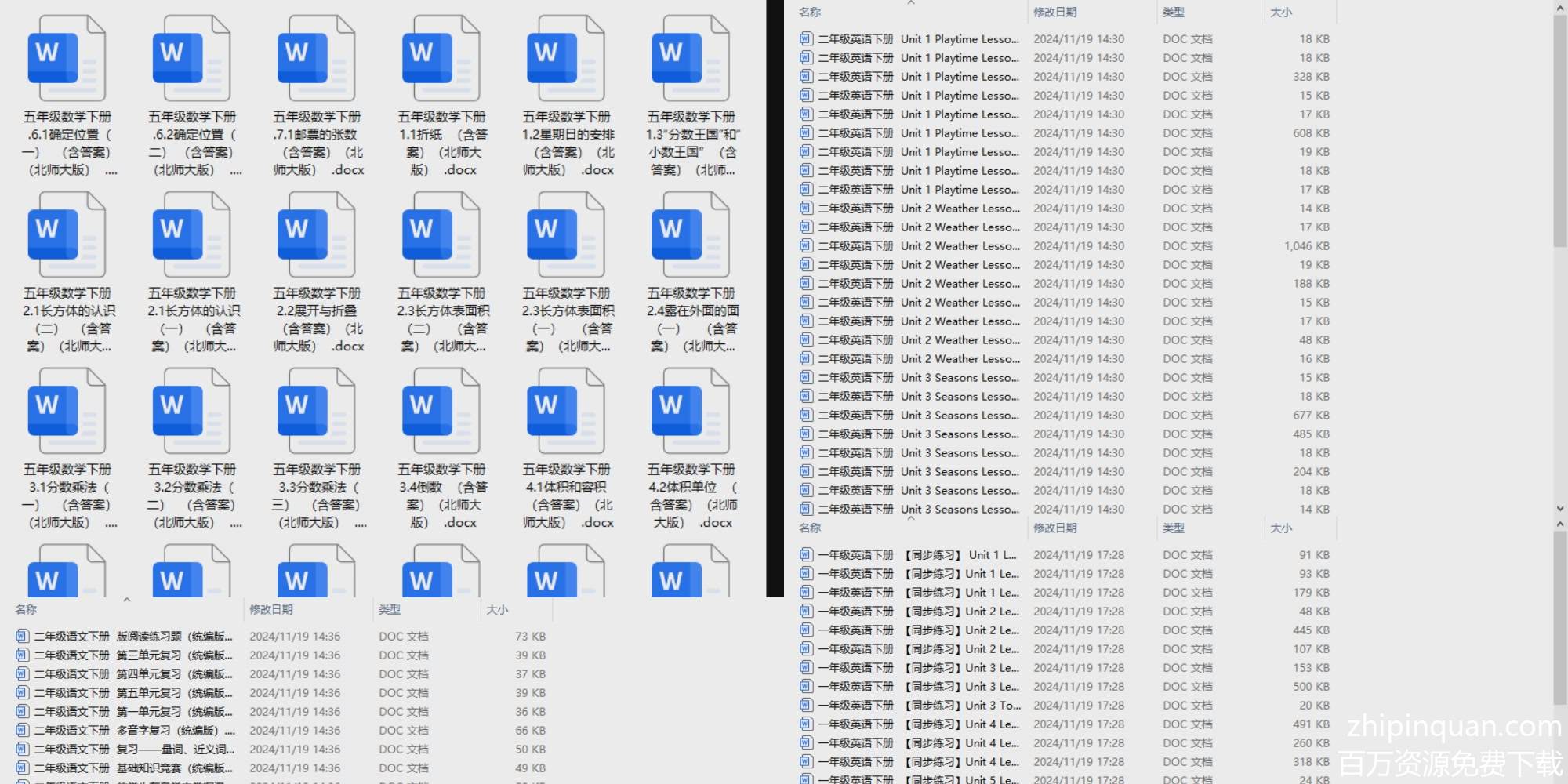This screenshot has height=784, width=1568.
Task: Select the 2.4露在外面的面 Word file icon
Action: pyautogui.click(x=690, y=235)
